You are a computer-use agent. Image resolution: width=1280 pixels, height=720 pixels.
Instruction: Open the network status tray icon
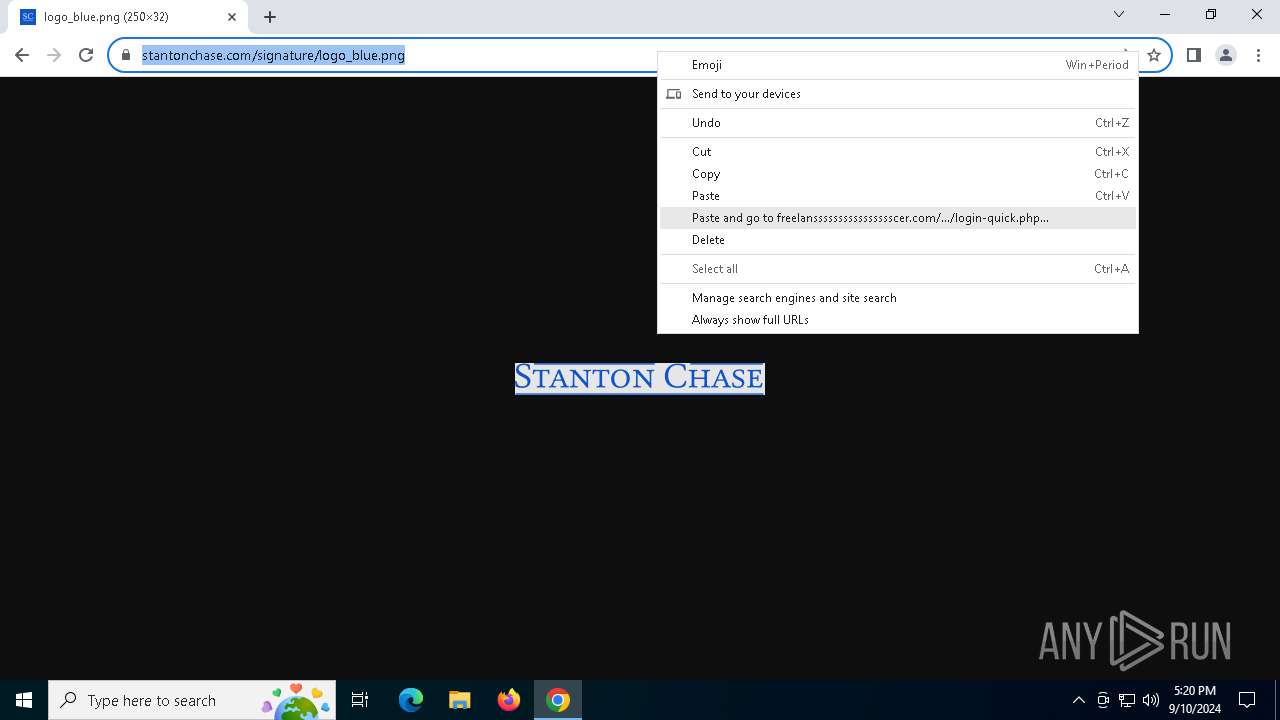pyautogui.click(x=1127, y=700)
